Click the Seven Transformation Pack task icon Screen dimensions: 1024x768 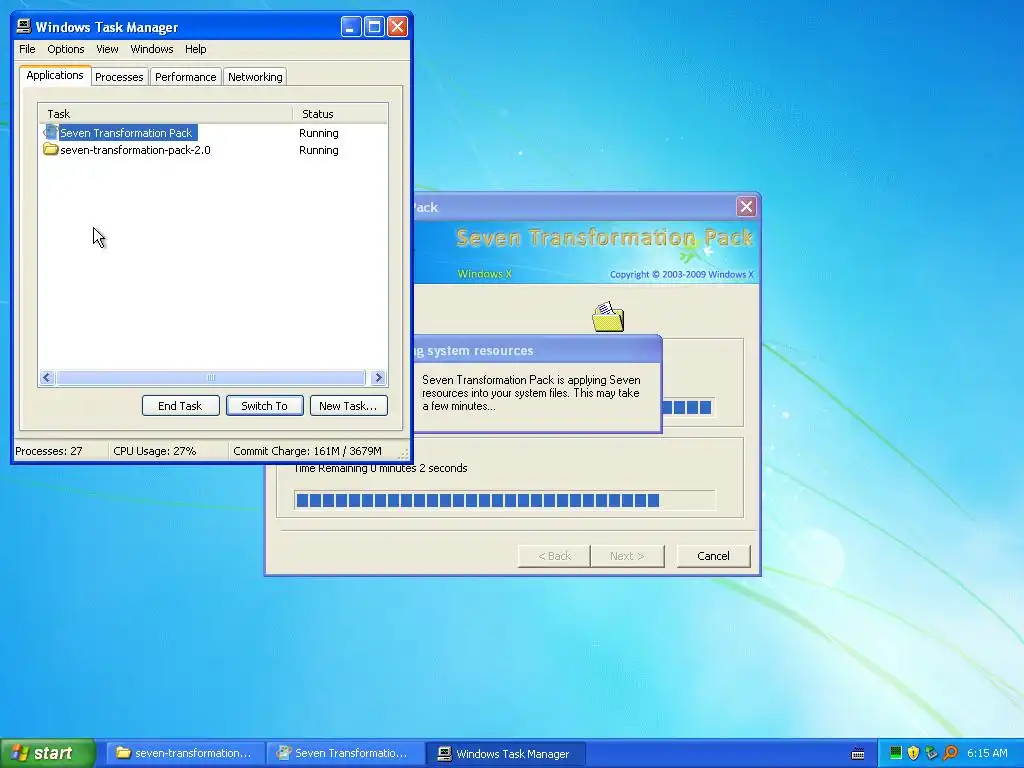click(x=50, y=133)
